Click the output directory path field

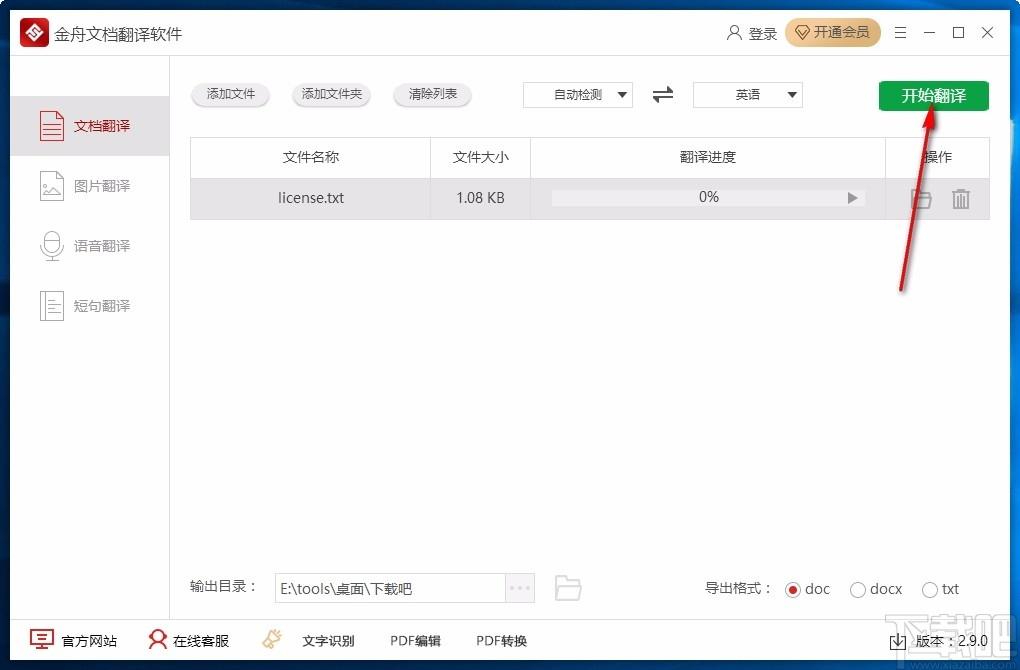tap(390, 588)
